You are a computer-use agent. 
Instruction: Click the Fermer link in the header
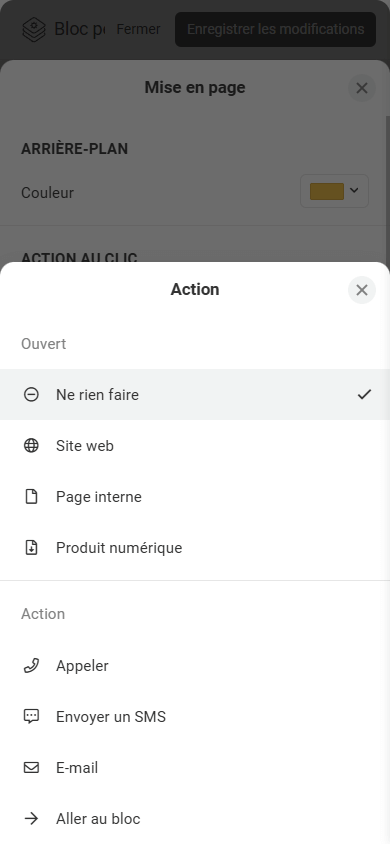(138, 29)
